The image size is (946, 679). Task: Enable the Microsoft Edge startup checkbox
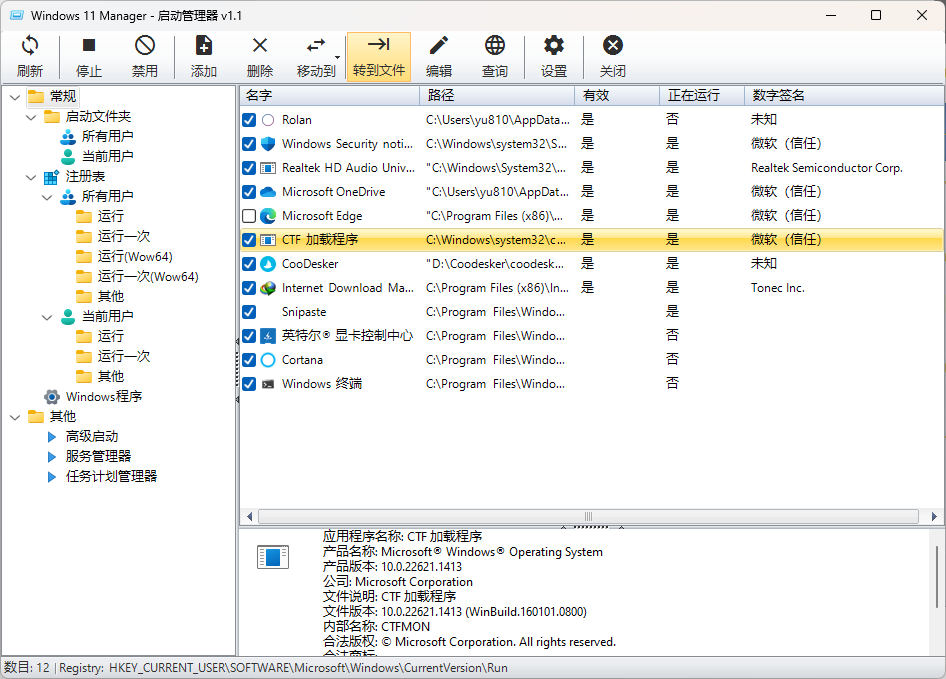click(x=249, y=215)
